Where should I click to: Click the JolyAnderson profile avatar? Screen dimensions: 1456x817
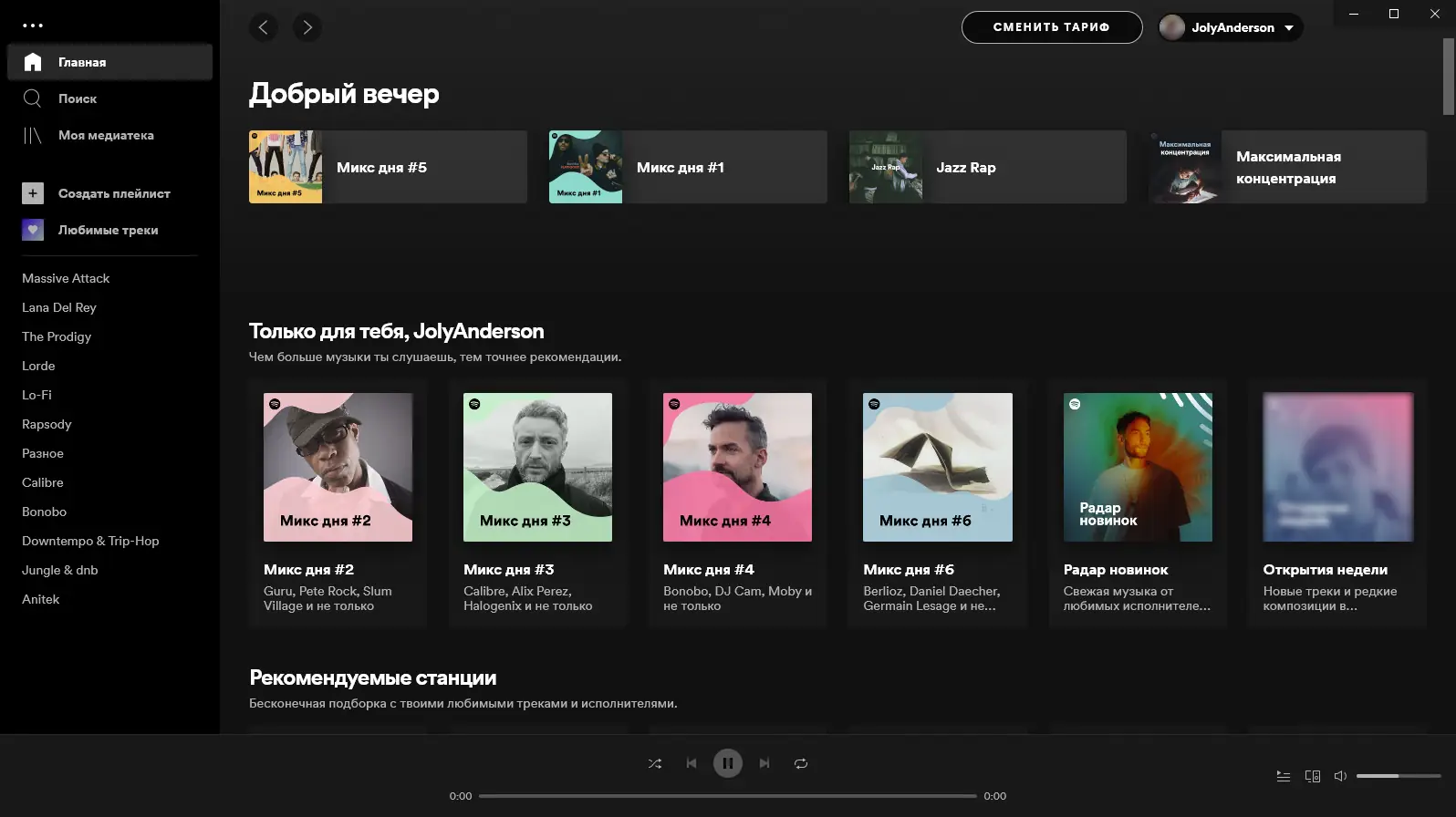point(1172,27)
